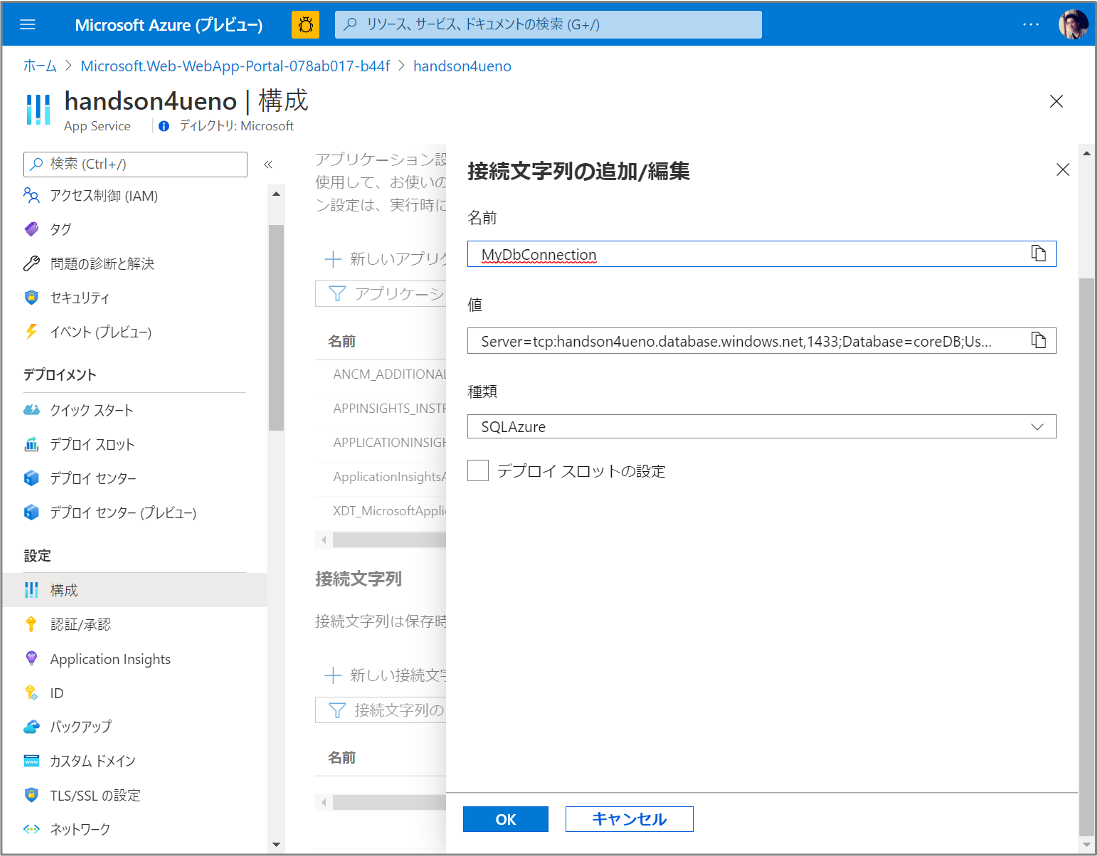Close the 接続文字列の追加/編集 panel
Image resolution: width=1097 pixels, height=856 pixels.
point(1063,170)
